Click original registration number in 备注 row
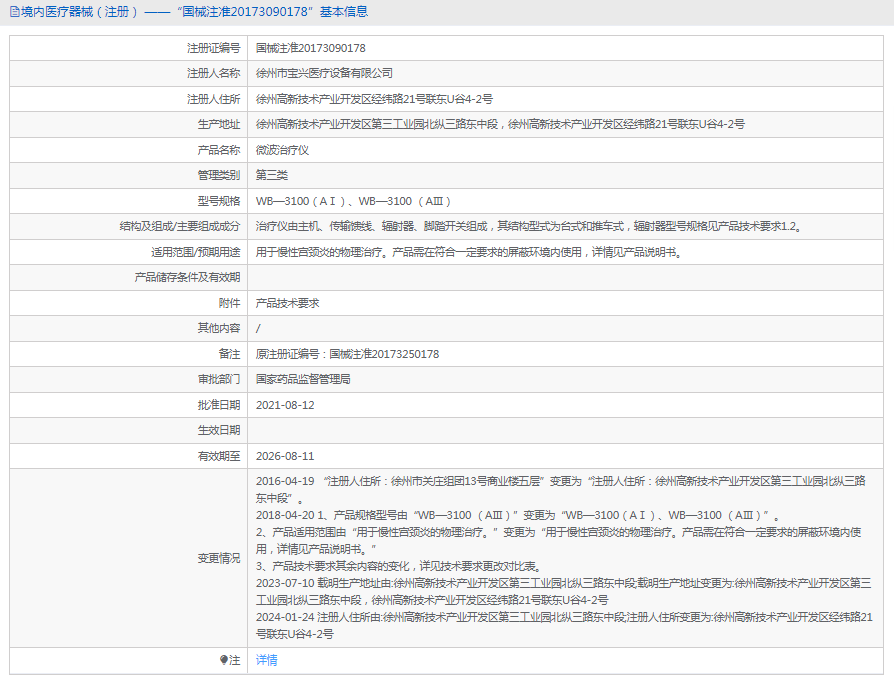 [348, 354]
